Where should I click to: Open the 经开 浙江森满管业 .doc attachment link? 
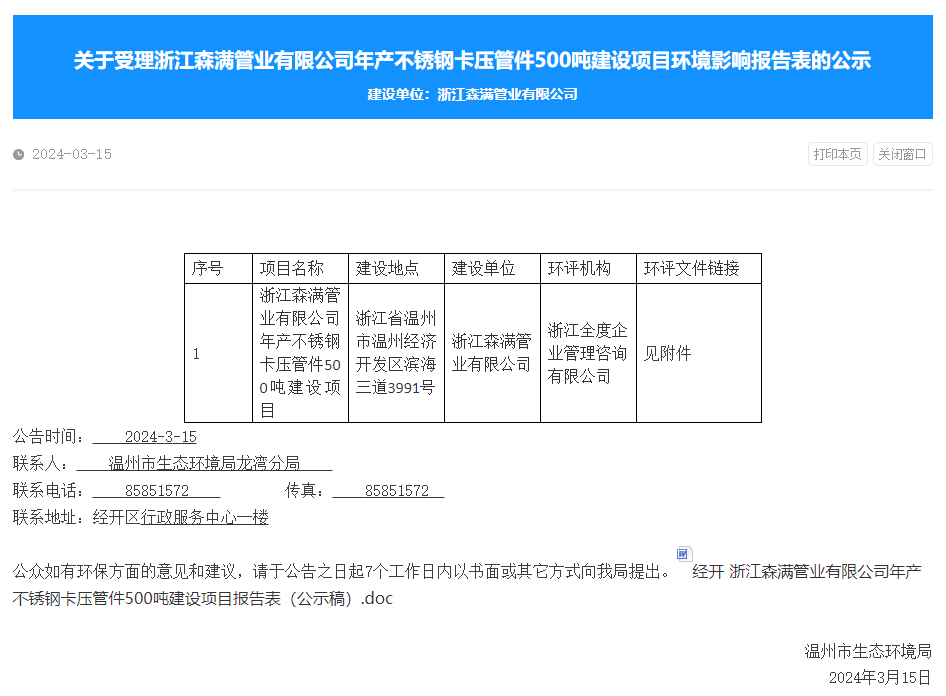467,585
